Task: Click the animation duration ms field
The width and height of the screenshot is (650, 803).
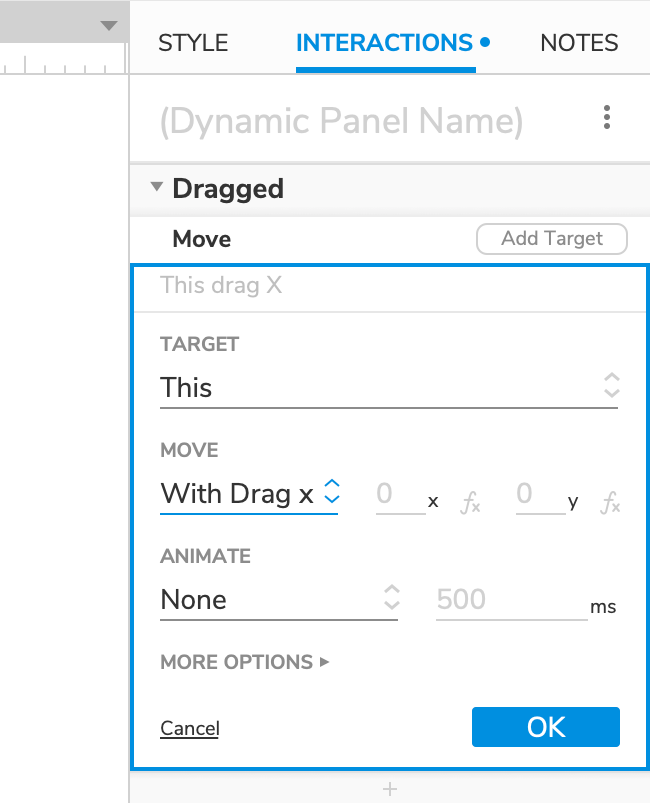Action: tap(510, 600)
